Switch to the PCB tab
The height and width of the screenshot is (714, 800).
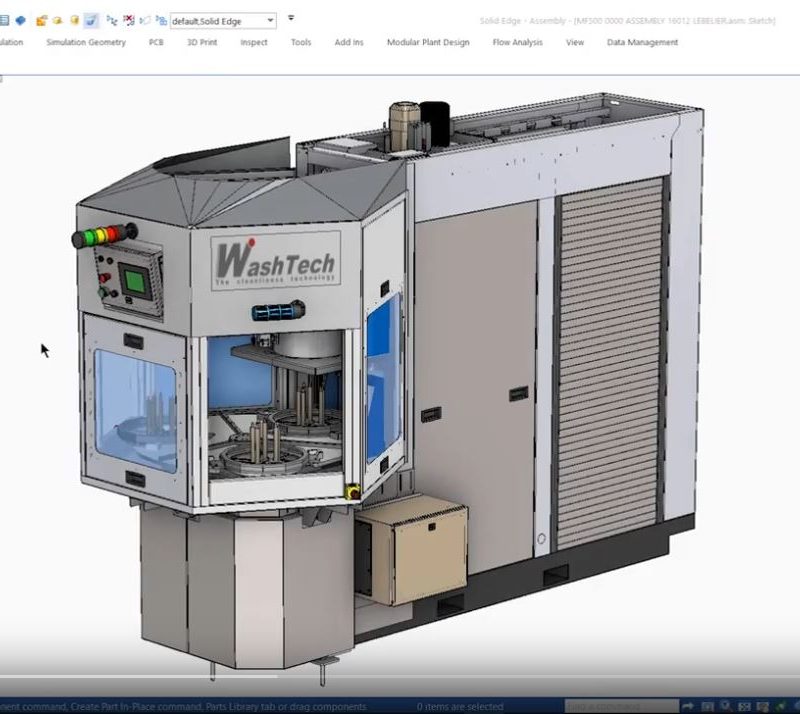(156, 42)
